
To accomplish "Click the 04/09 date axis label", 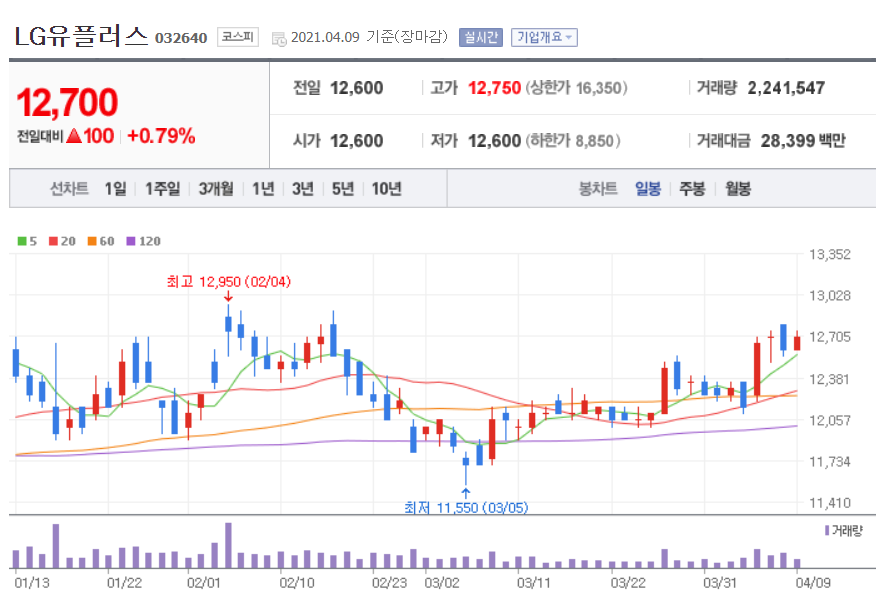I will (813, 583).
